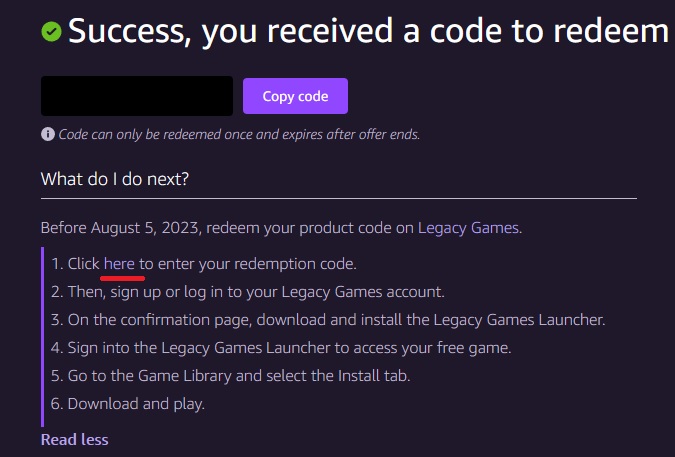Select the blacked-out redemption code field
This screenshot has width=675, height=457.
pos(137,96)
